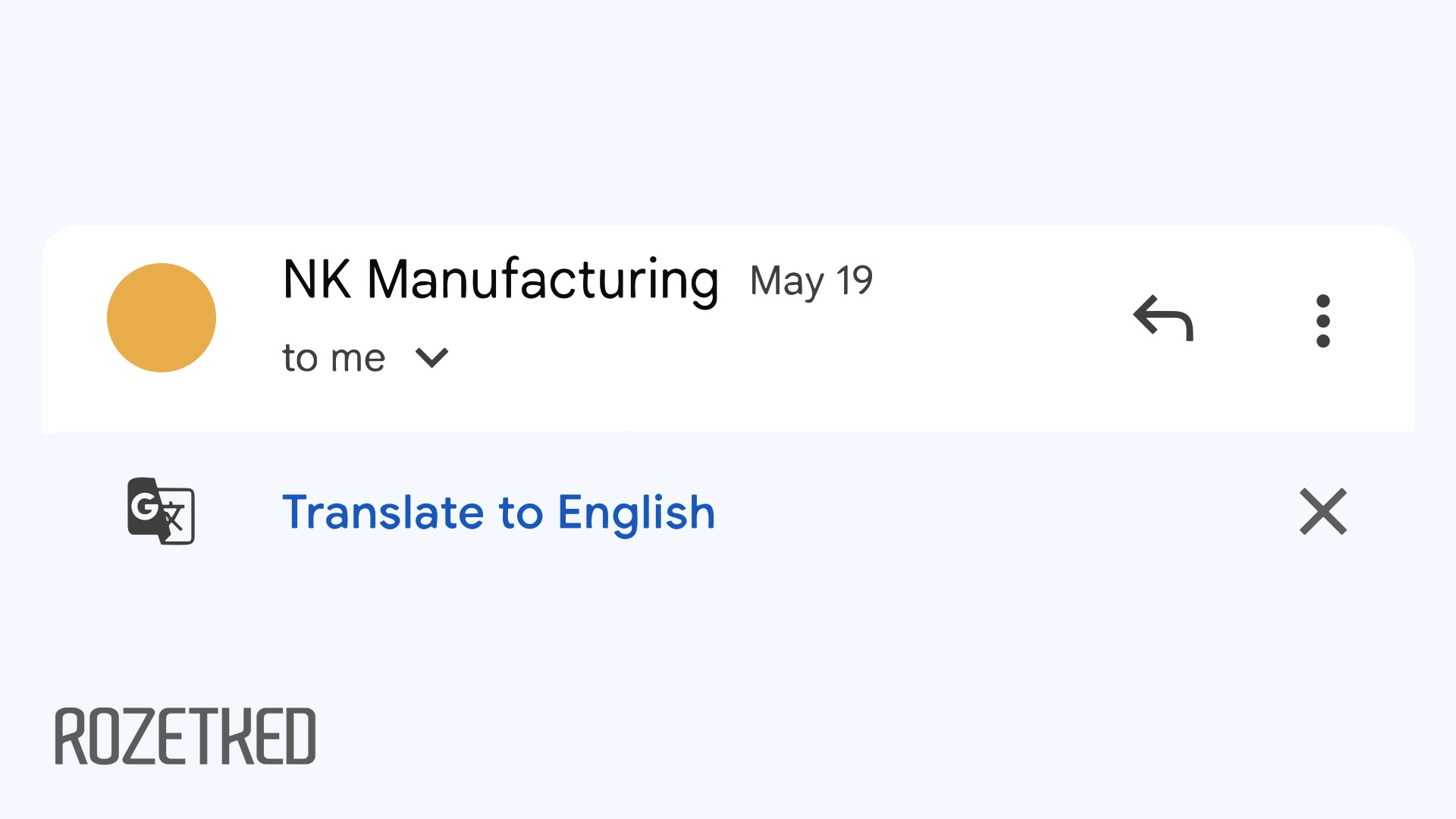Tap 'to me' recipient text
The width and height of the screenshot is (1456, 819).
pyautogui.click(x=332, y=357)
